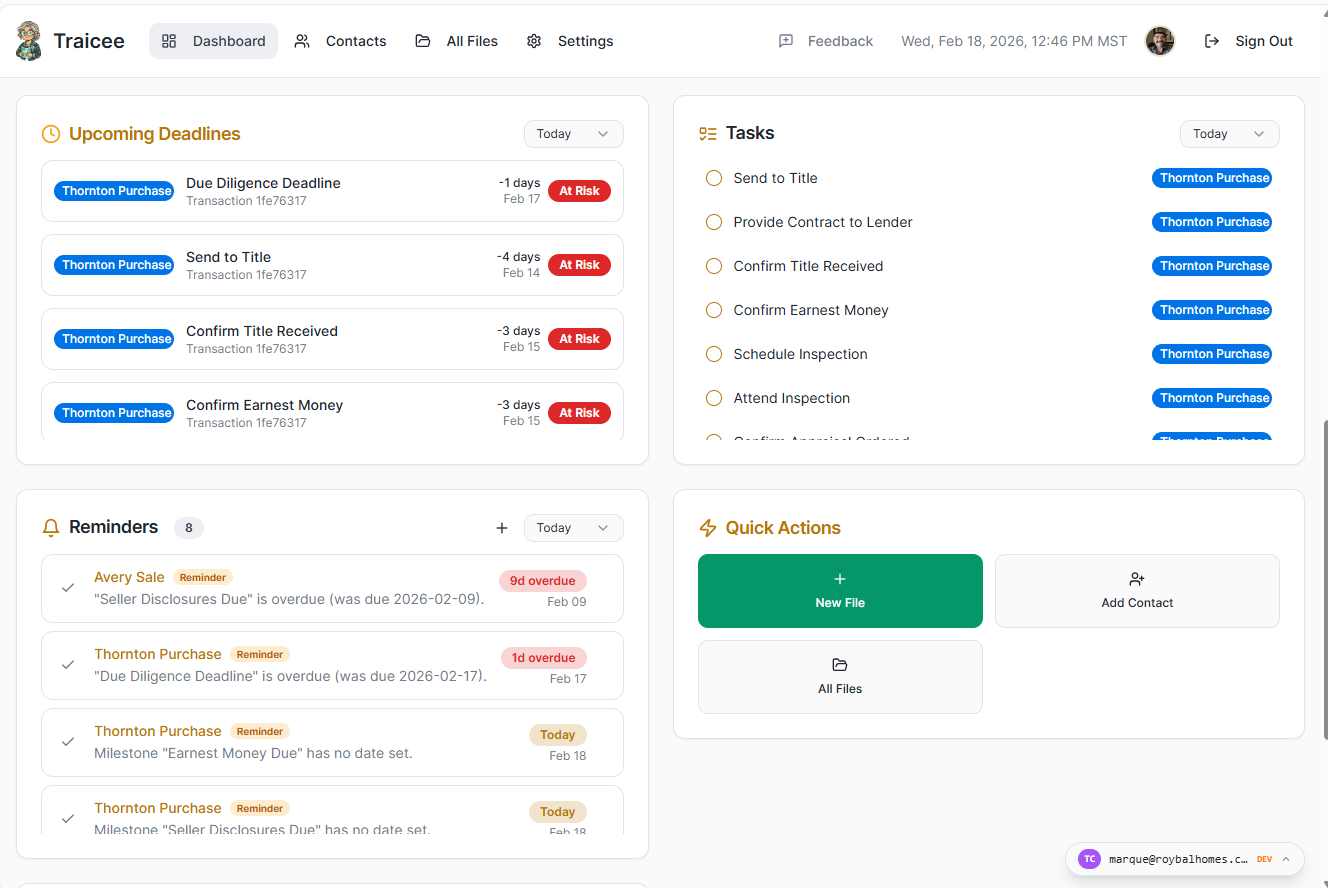Open the Settings page
The image size is (1328, 888).
[570, 41]
